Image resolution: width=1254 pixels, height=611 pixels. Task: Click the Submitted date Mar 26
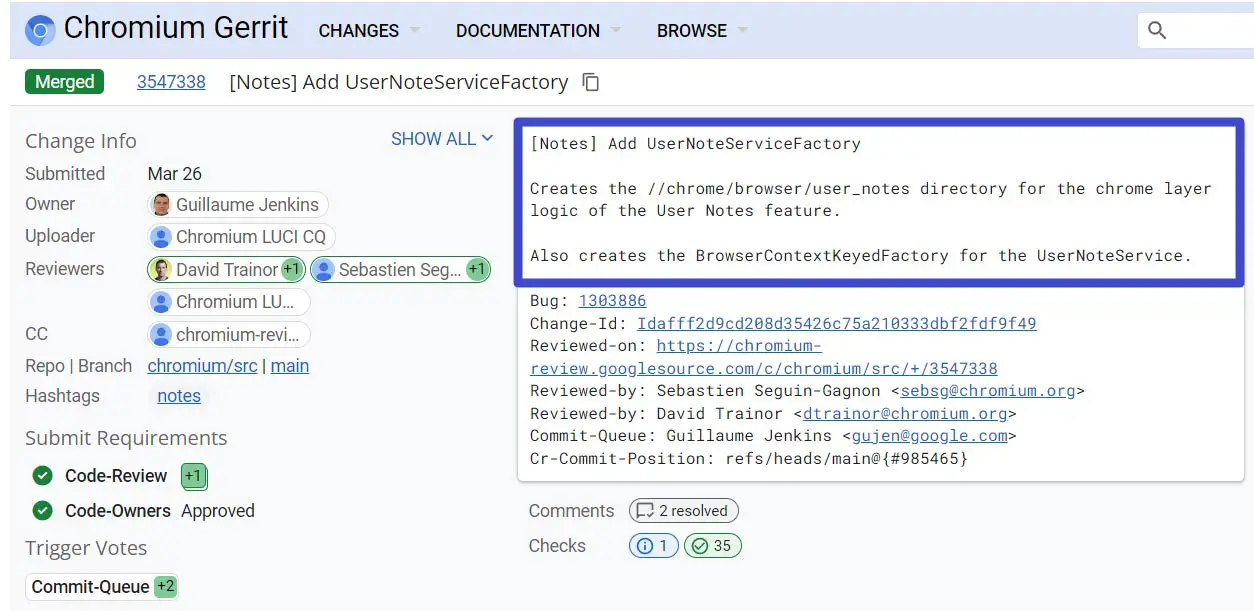pyautogui.click(x=175, y=174)
